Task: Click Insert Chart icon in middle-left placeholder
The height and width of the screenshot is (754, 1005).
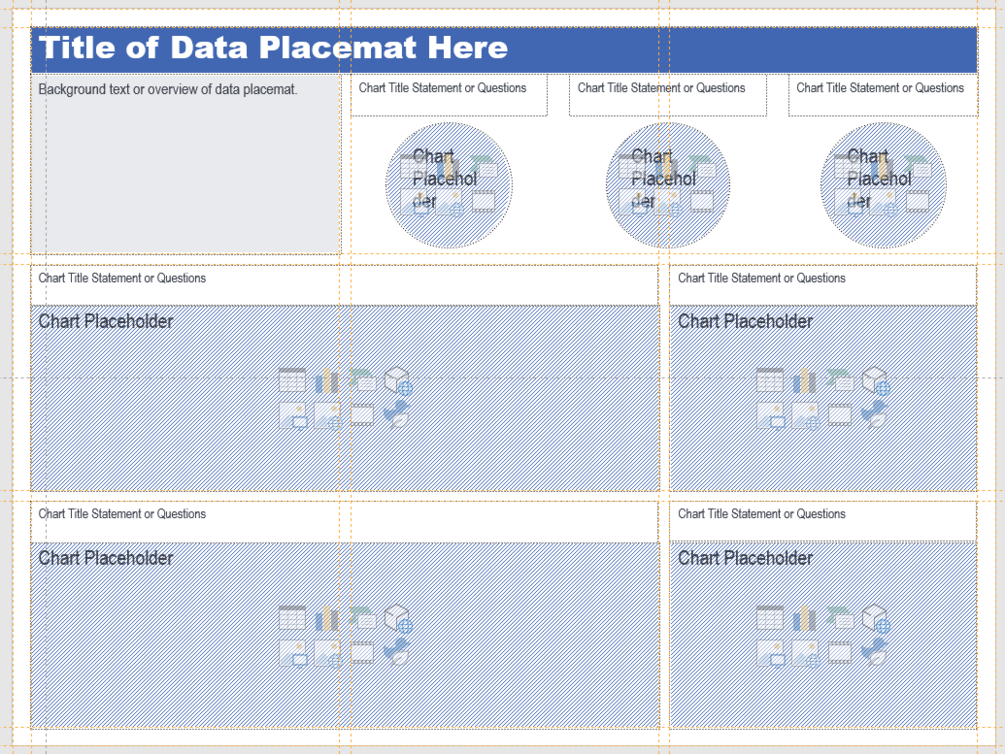Action: [327, 380]
